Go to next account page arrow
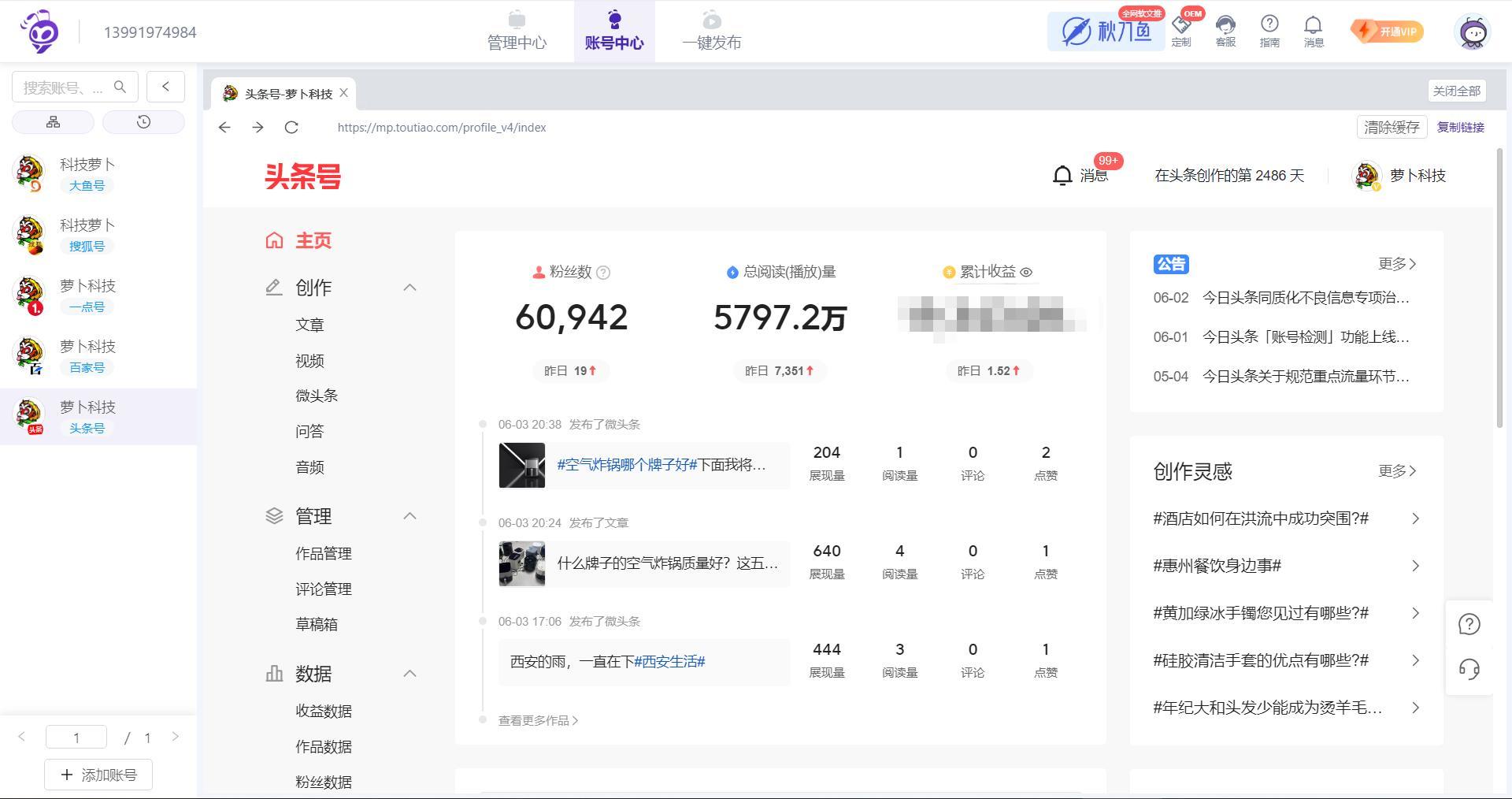Image resolution: width=1512 pixels, height=799 pixels. [175, 737]
